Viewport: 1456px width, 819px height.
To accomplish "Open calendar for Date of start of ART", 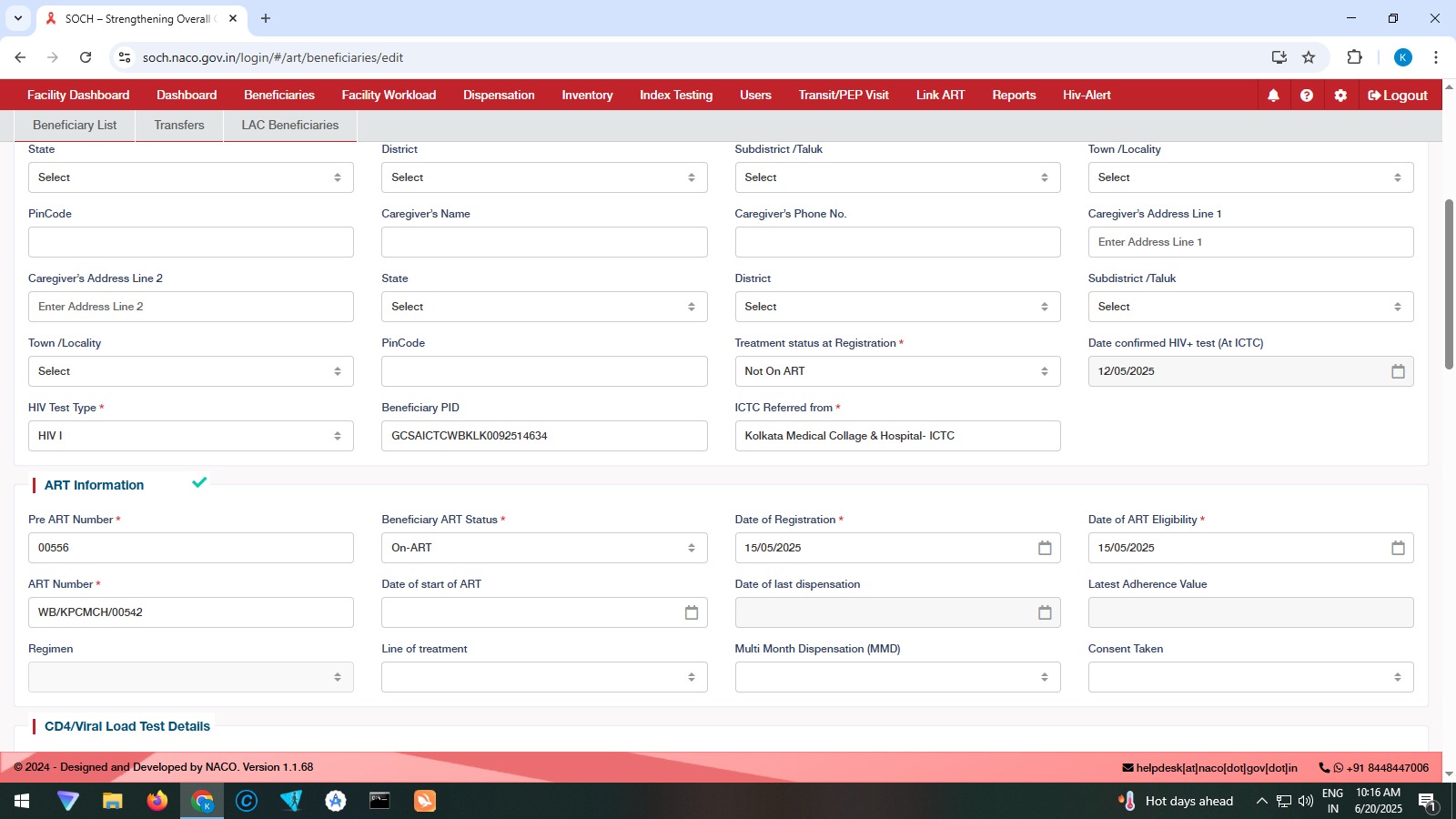I will pyautogui.click(x=692, y=612).
